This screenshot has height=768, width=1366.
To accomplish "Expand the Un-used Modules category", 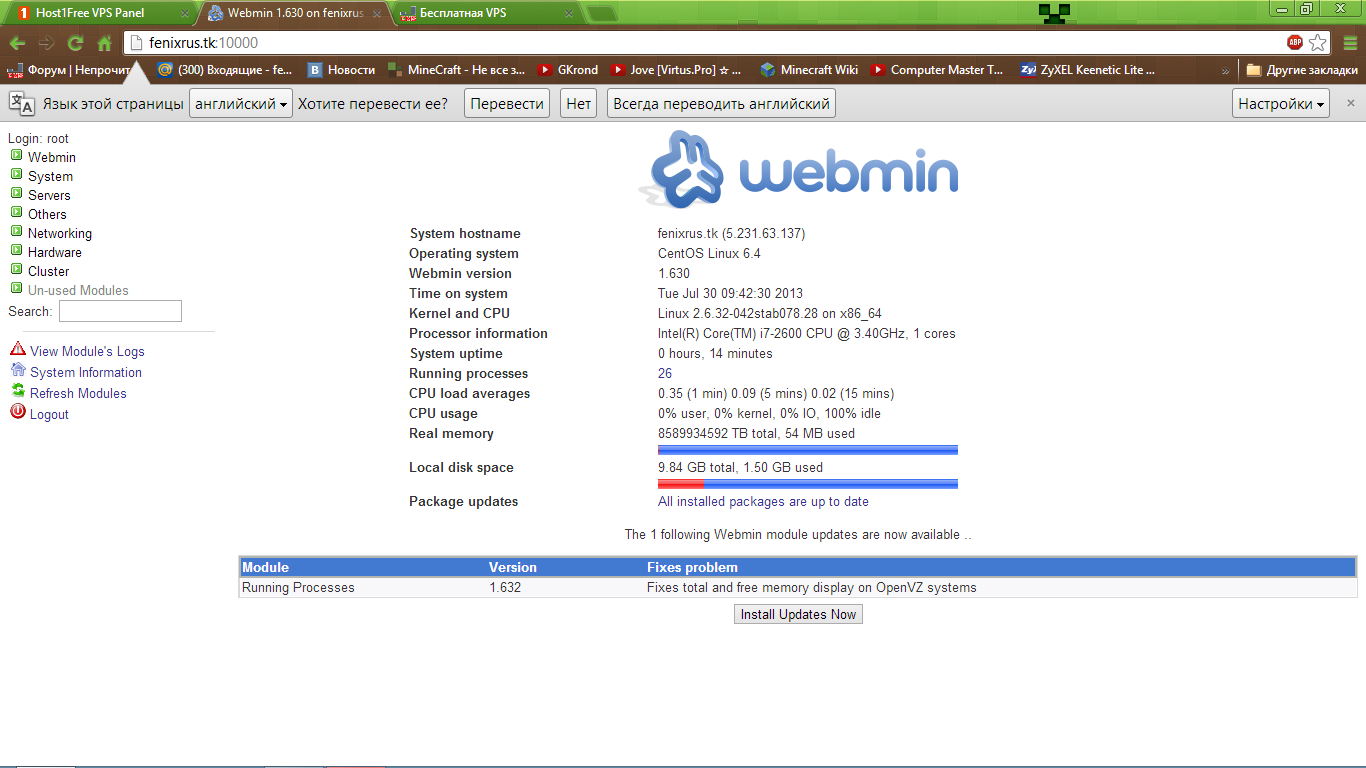I will [17, 289].
